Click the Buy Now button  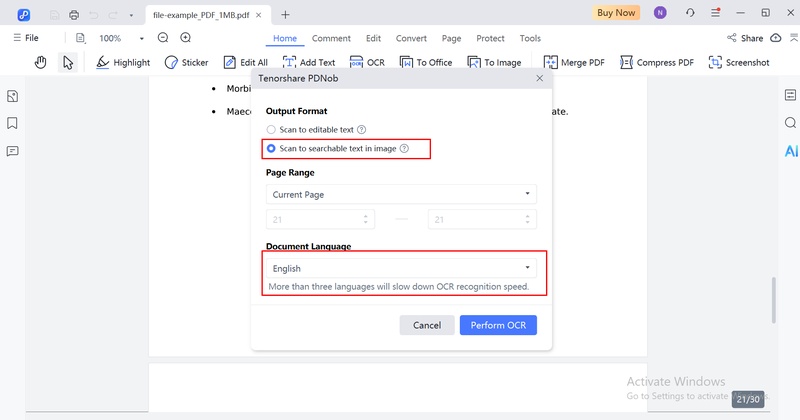tap(616, 13)
